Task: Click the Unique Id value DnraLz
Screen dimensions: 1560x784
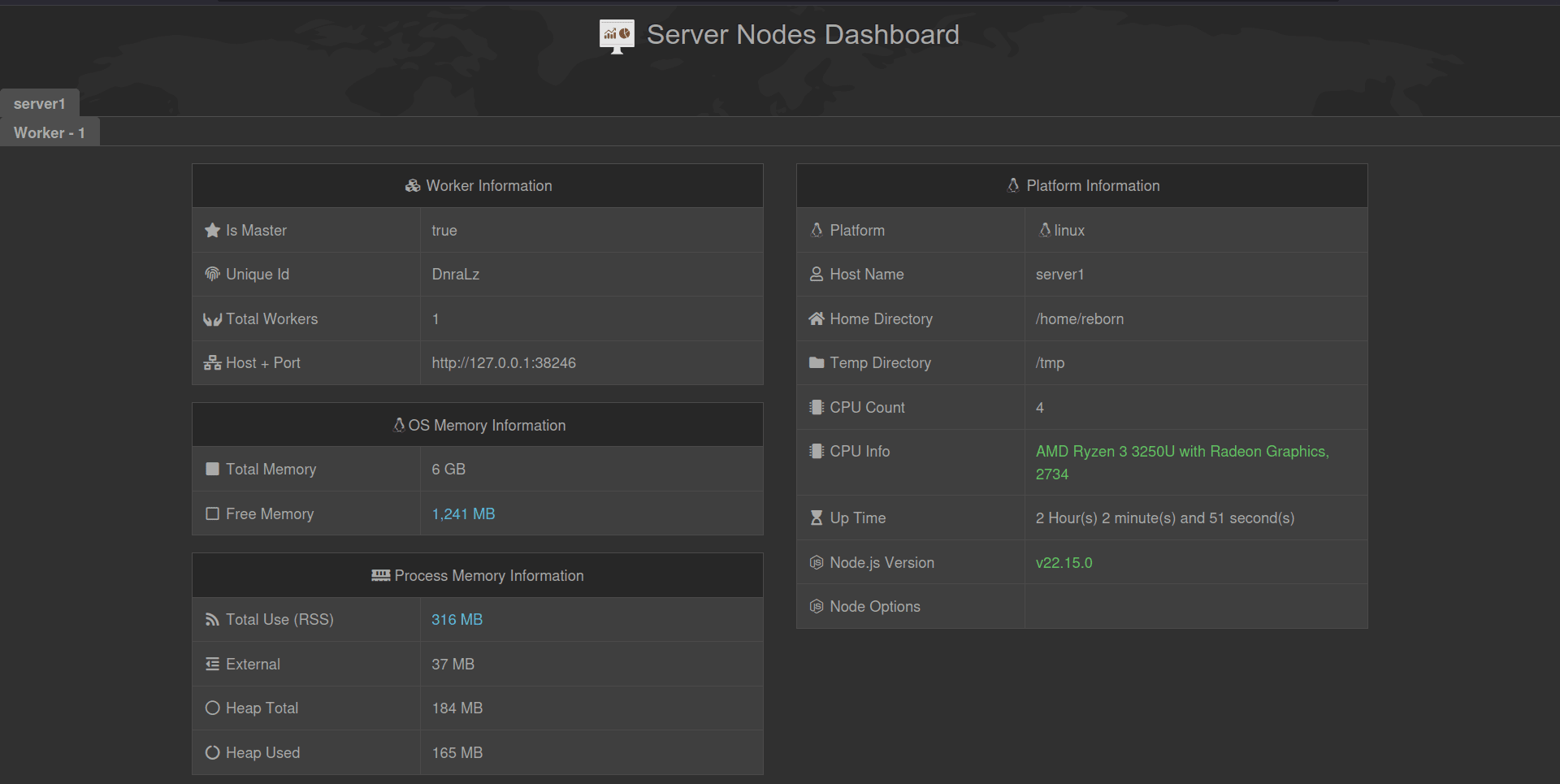Action: pos(456,275)
